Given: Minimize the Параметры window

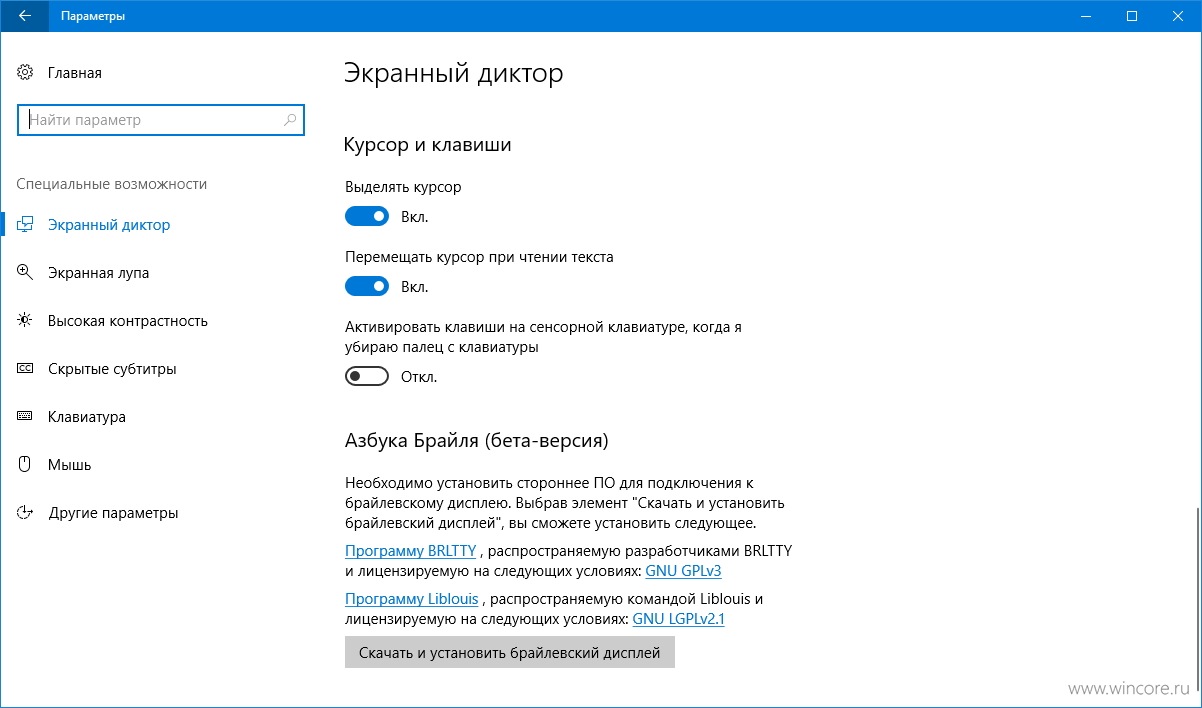Looking at the screenshot, I should tap(1085, 16).
